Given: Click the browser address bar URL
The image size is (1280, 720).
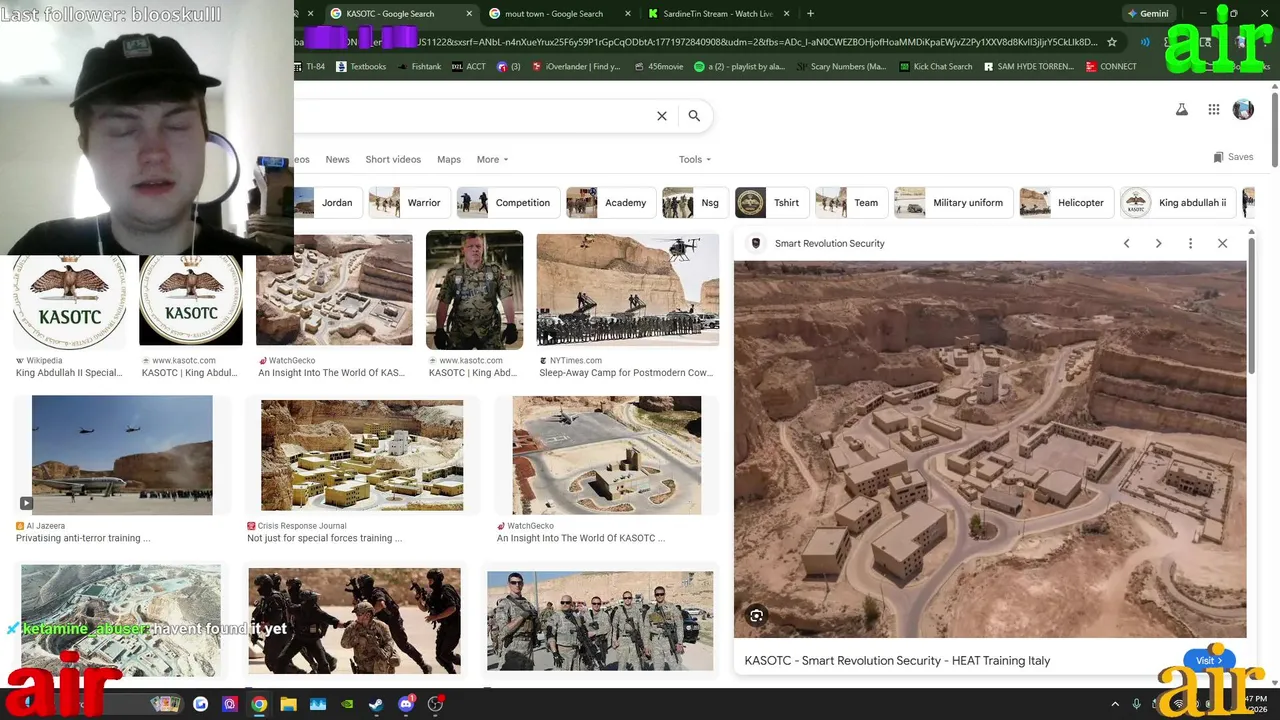Looking at the screenshot, I should (700, 42).
